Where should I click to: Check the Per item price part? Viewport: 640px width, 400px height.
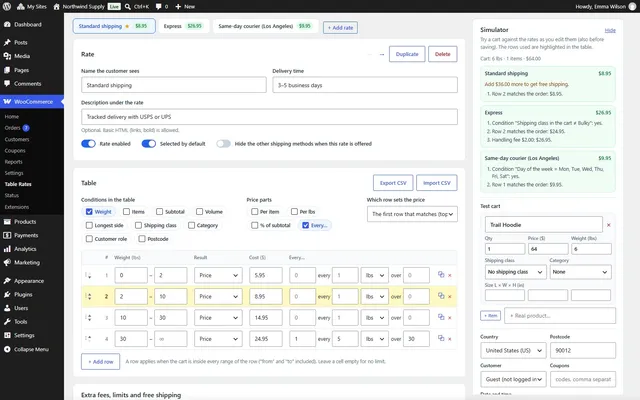[255, 211]
